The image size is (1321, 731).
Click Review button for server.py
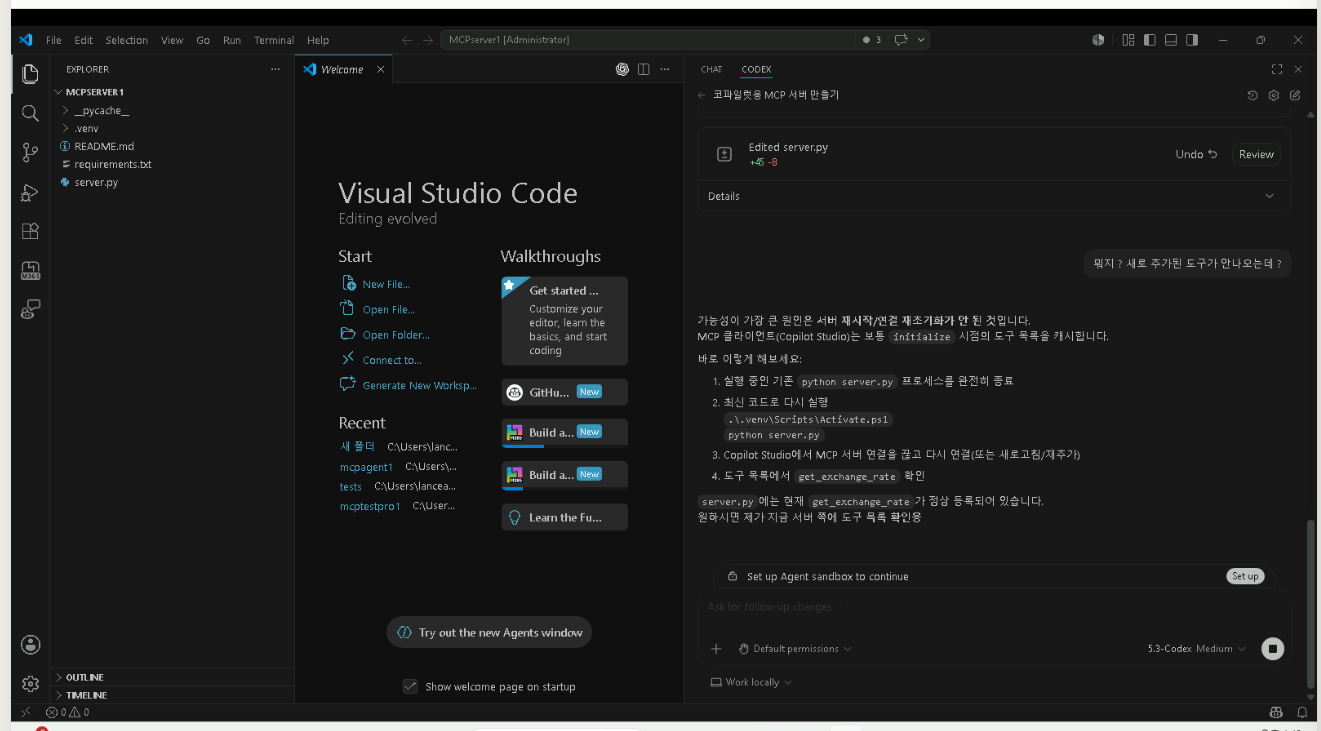click(1256, 154)
